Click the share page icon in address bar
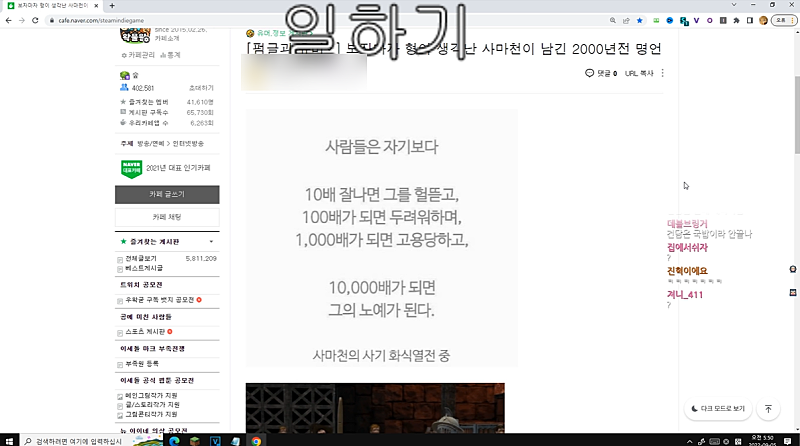This screenshot has height=446, width=800. pos(626,20)
